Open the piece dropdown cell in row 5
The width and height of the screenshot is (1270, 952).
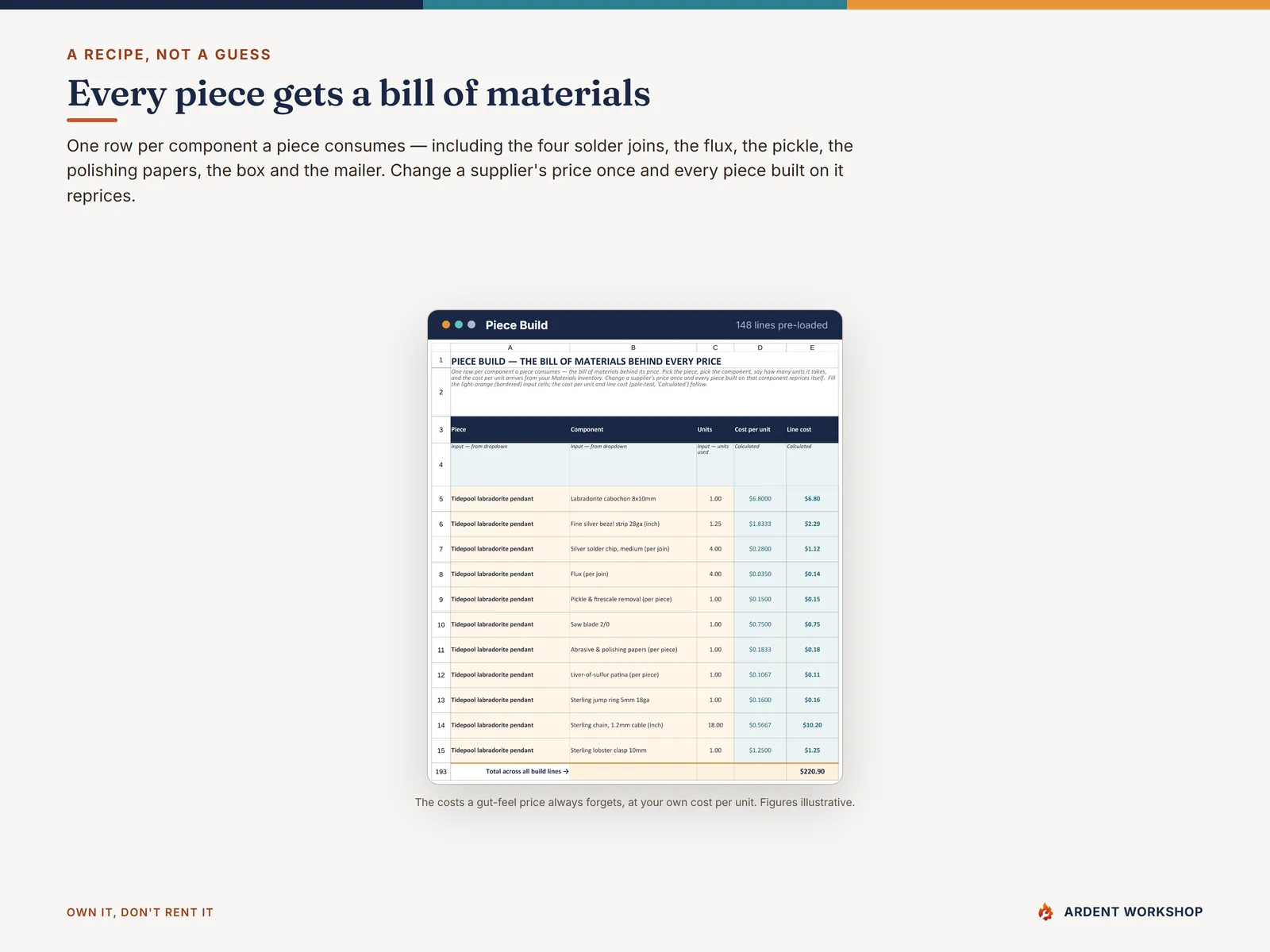pos(510,499)
